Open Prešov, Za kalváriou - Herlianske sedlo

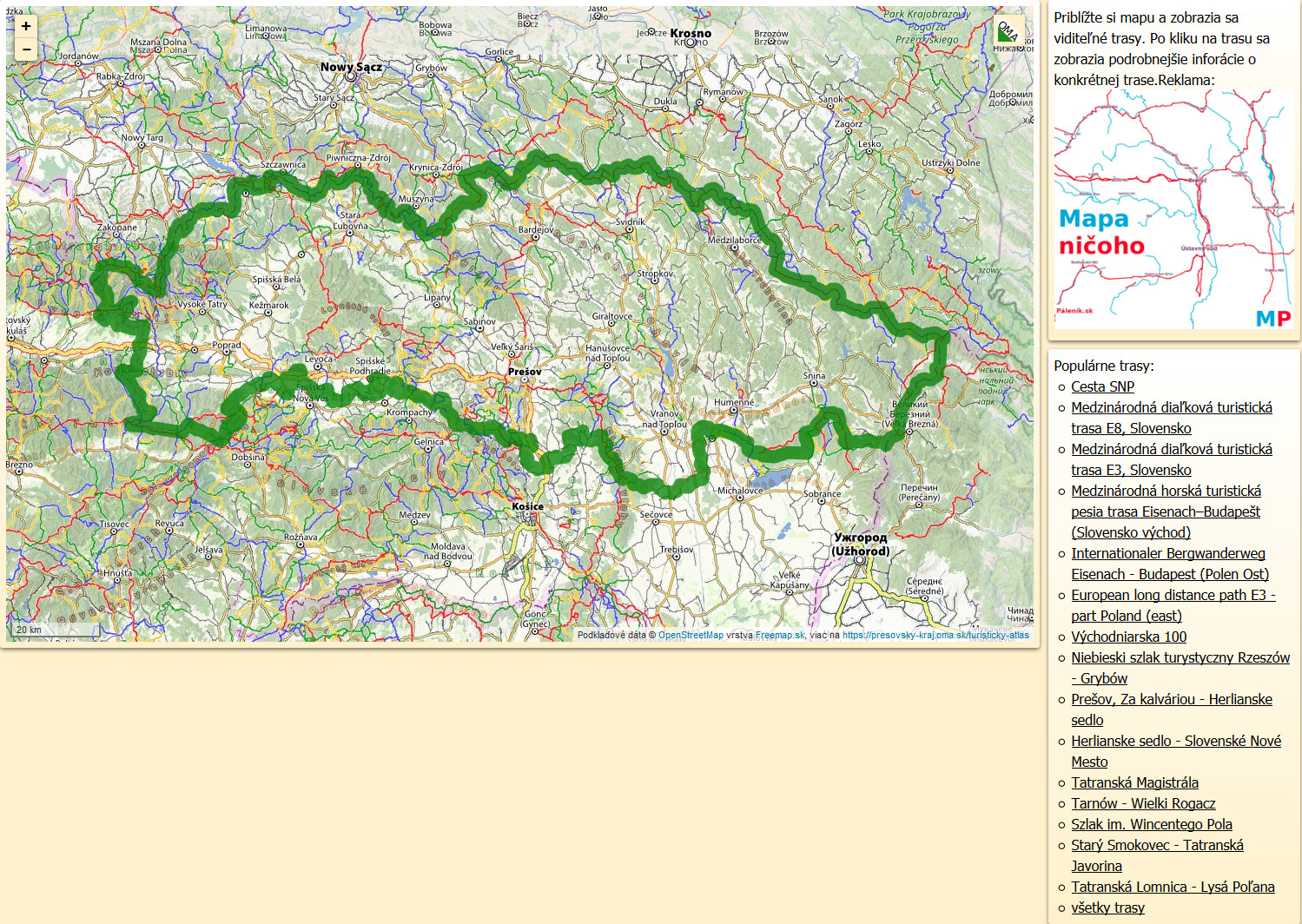[x=1171, y=700]
